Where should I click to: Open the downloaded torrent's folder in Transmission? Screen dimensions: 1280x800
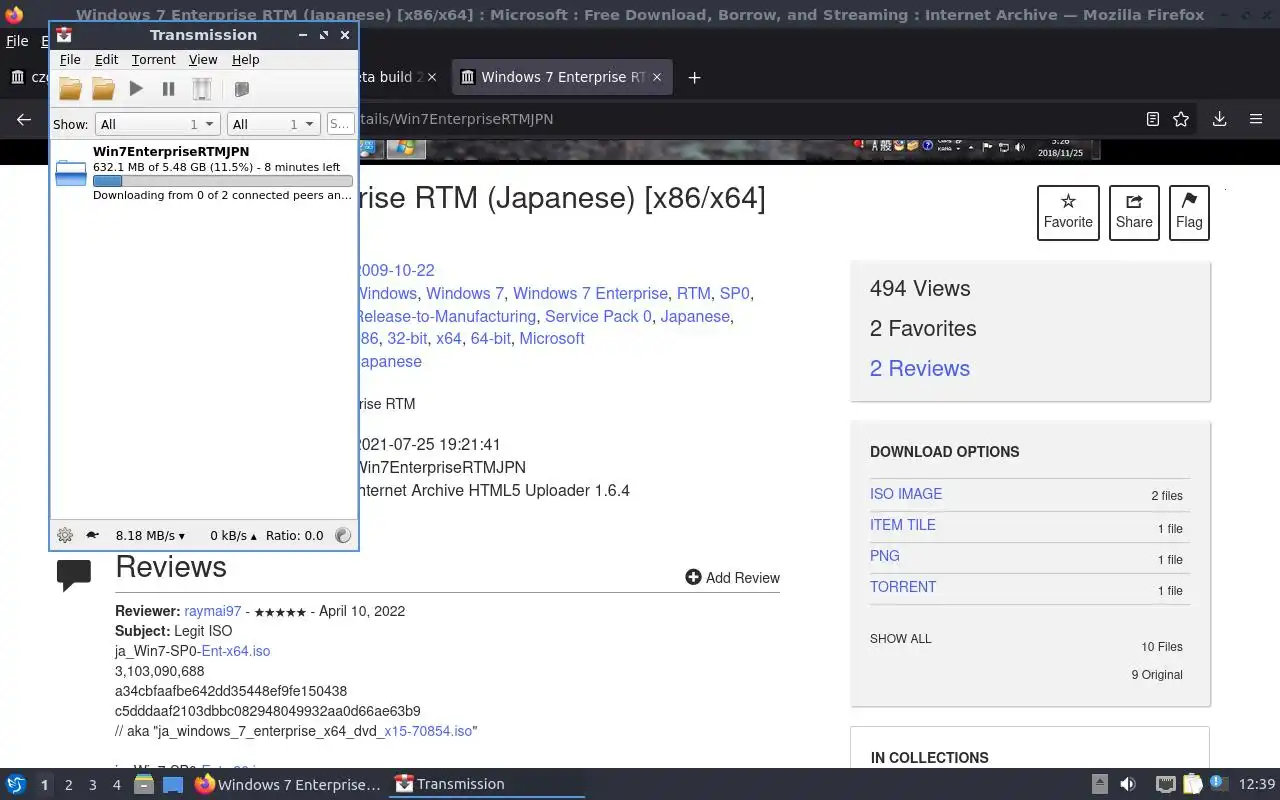[x=103, y=89]
